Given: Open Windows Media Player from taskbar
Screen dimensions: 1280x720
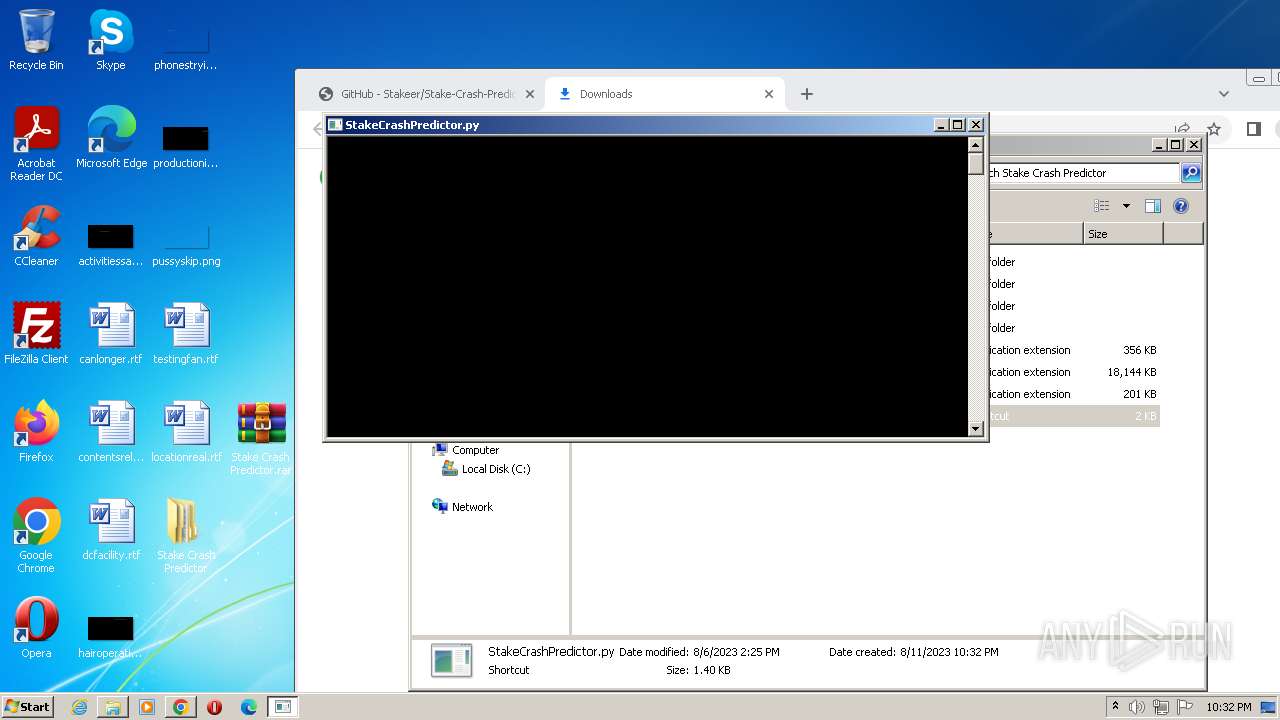Looking at the screenshot, I should [x=147, y=707].
